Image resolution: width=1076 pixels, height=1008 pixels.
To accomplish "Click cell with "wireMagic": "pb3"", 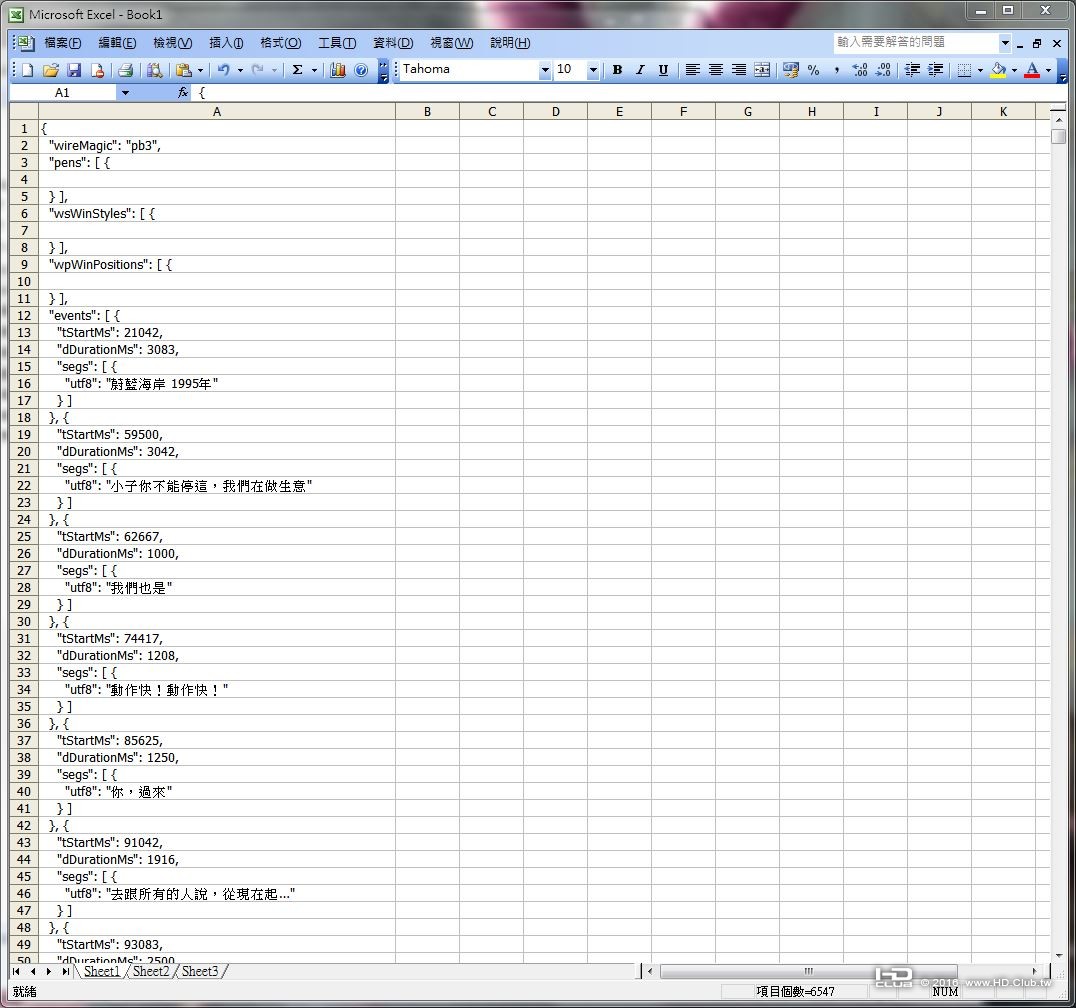I will tap(217, 145).
